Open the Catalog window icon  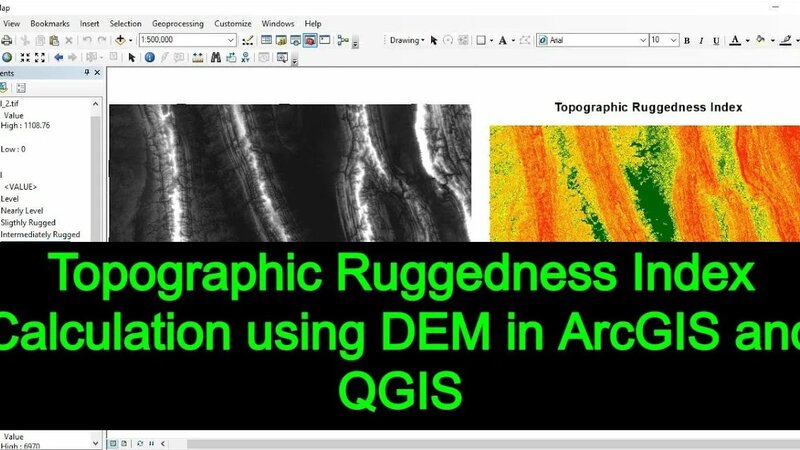pos(281,40)
